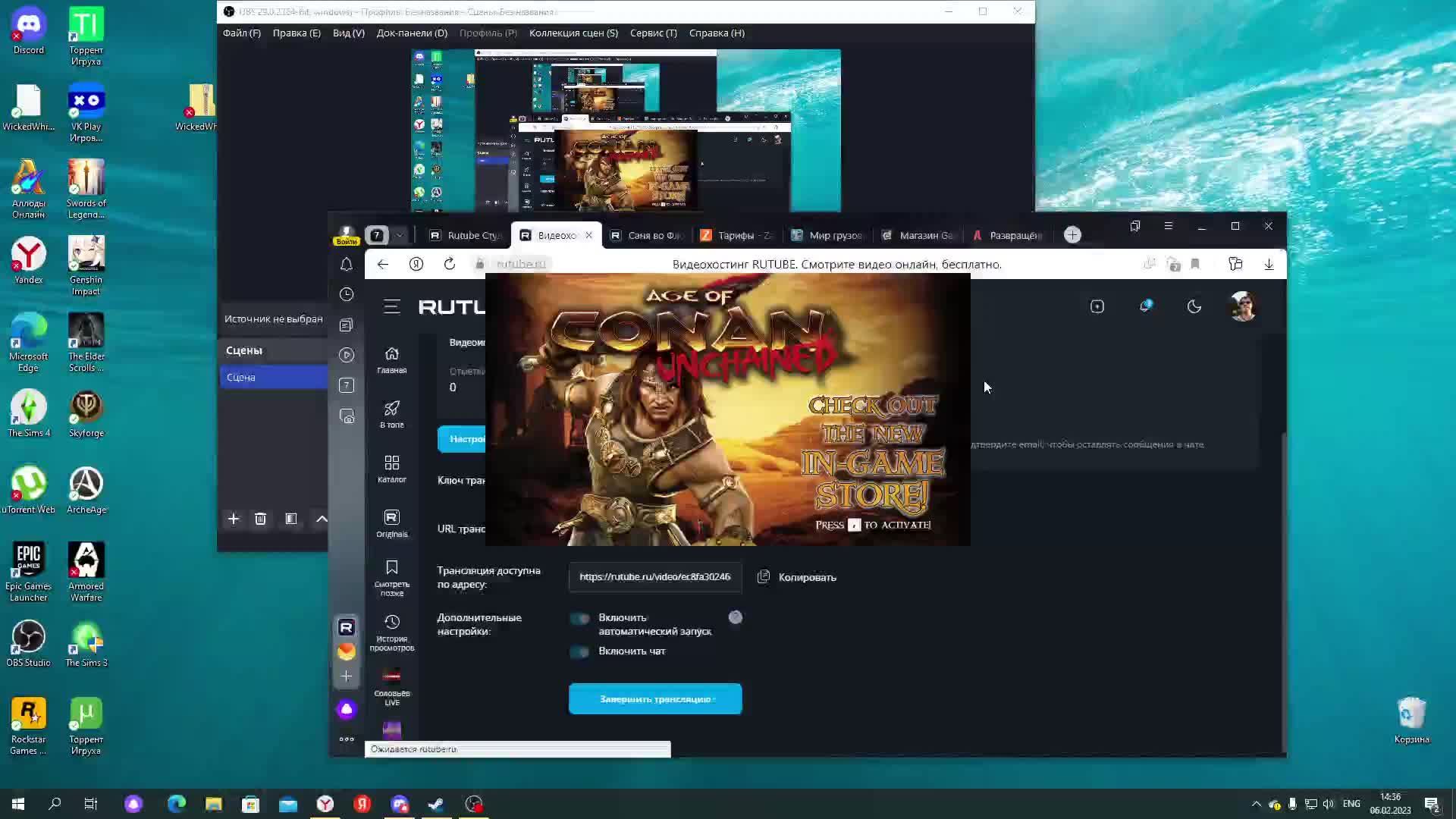Click the add scene plus icon
The image size is (1456, 819).
point(234,519)
